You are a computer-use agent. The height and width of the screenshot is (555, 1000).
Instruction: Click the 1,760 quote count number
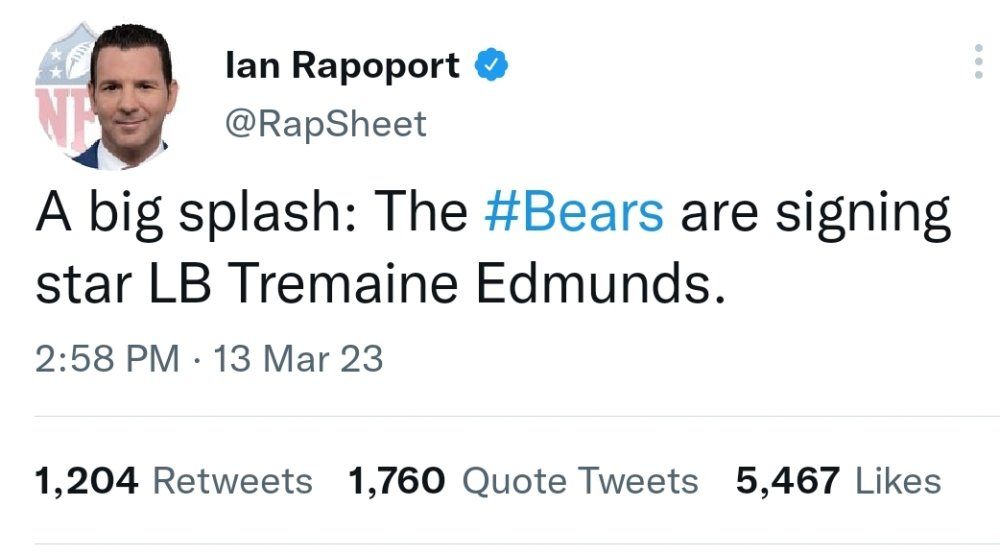[396, 482]
